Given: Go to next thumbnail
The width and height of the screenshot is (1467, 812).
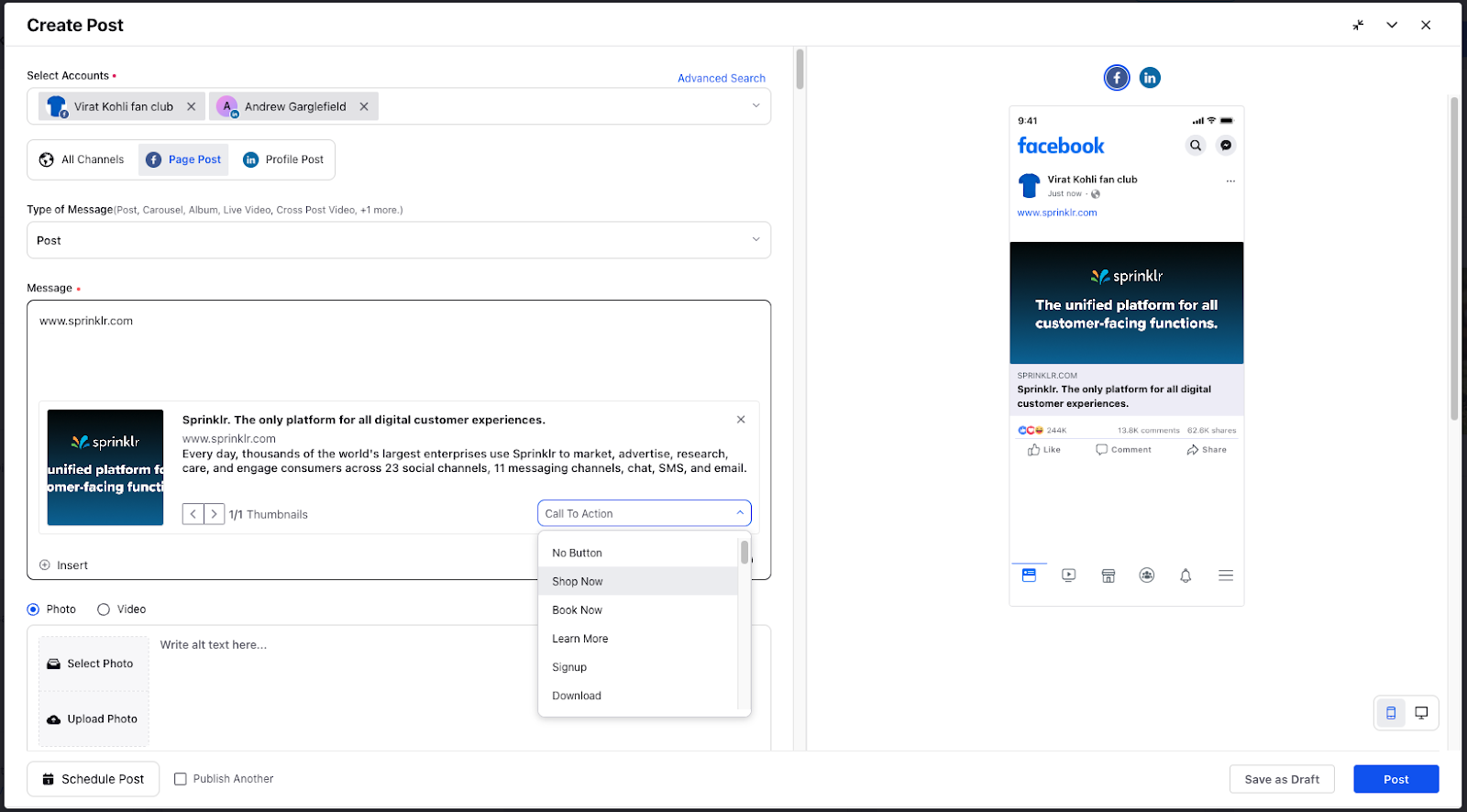Looking at the screenshot, I should [x=214, y=514].
